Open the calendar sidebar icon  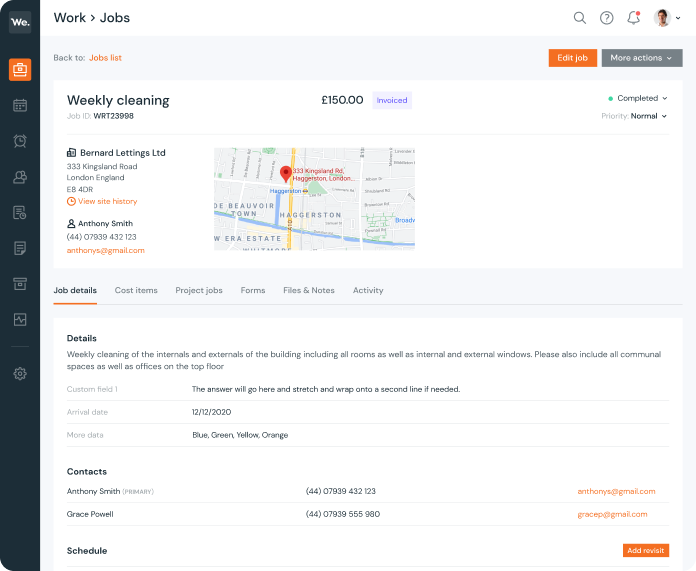tap(20, 105)
